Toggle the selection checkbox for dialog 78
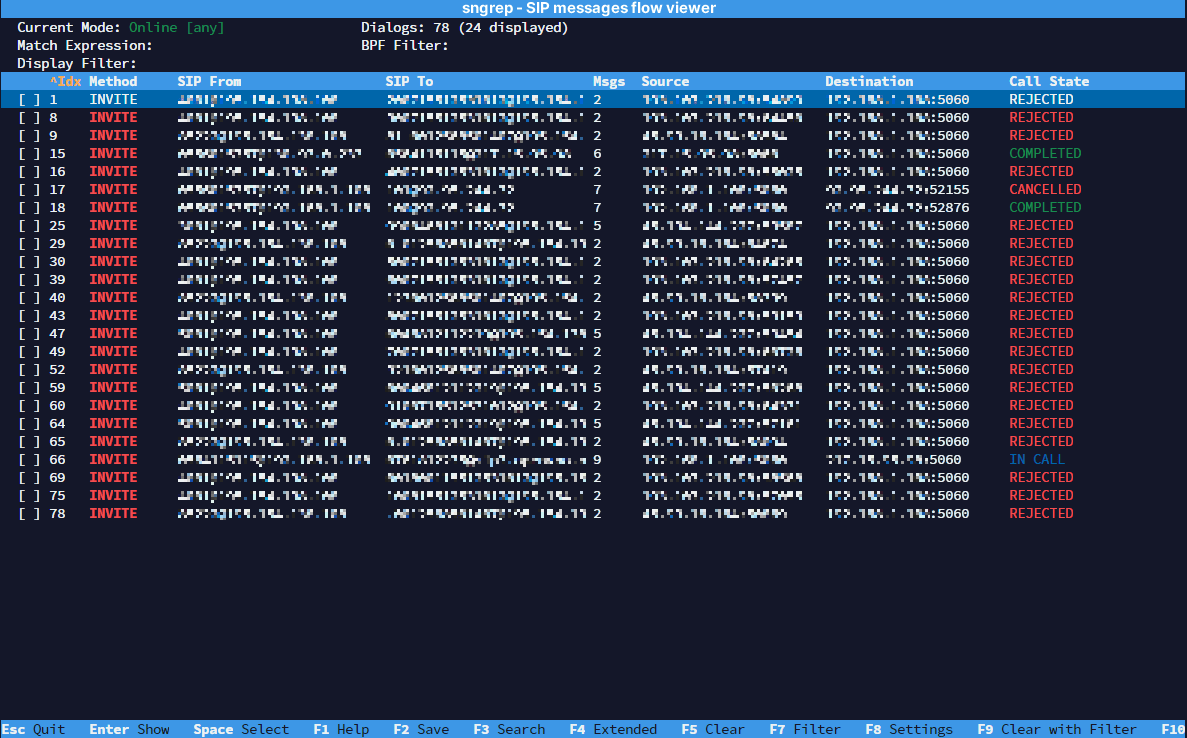Image resolution: width=1187 pixels, height=738 pixels. pyautogui.click(x=30, y=514)
